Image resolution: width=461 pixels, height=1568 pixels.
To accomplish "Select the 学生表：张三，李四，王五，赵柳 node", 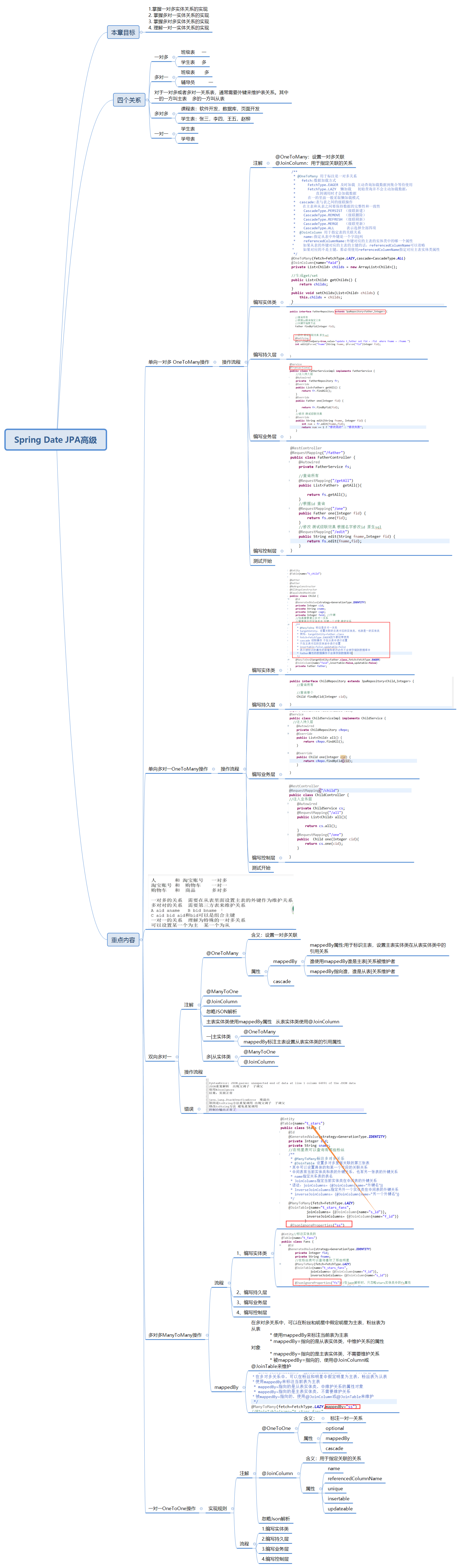I will 215,119.
